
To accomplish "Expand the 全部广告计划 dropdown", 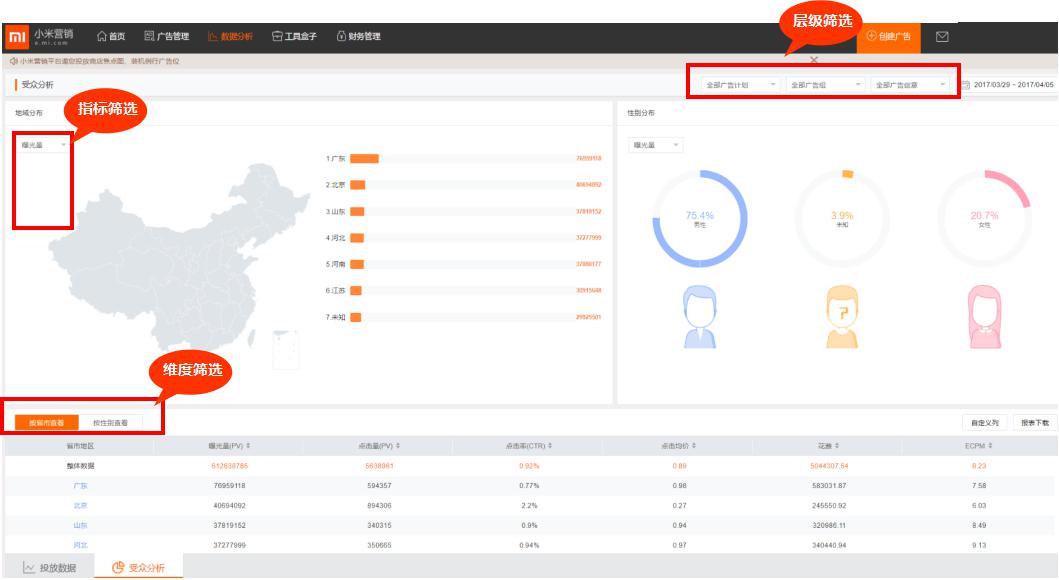I will [x=738, y=85].
